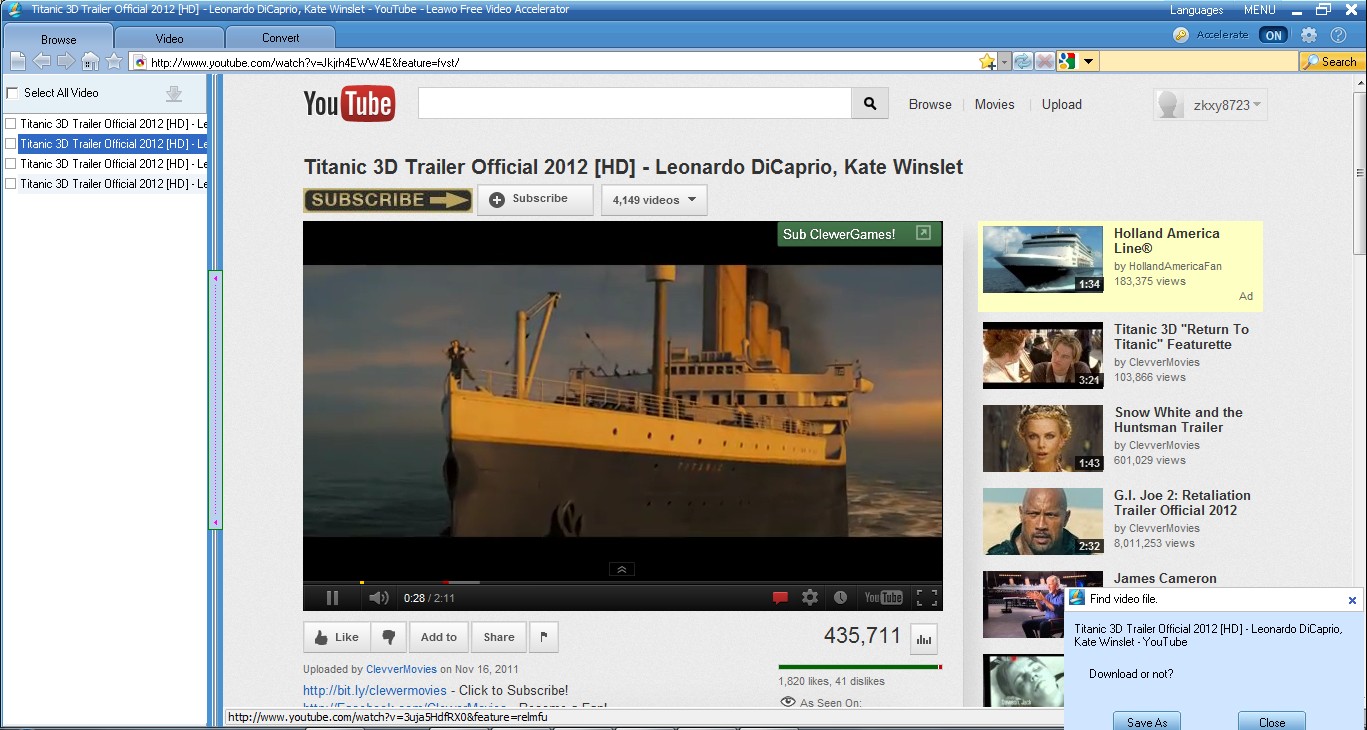The image size is (1367, 730).
Task: Click the YouTube logo in the player bar
Action: [x=884, y=598]
